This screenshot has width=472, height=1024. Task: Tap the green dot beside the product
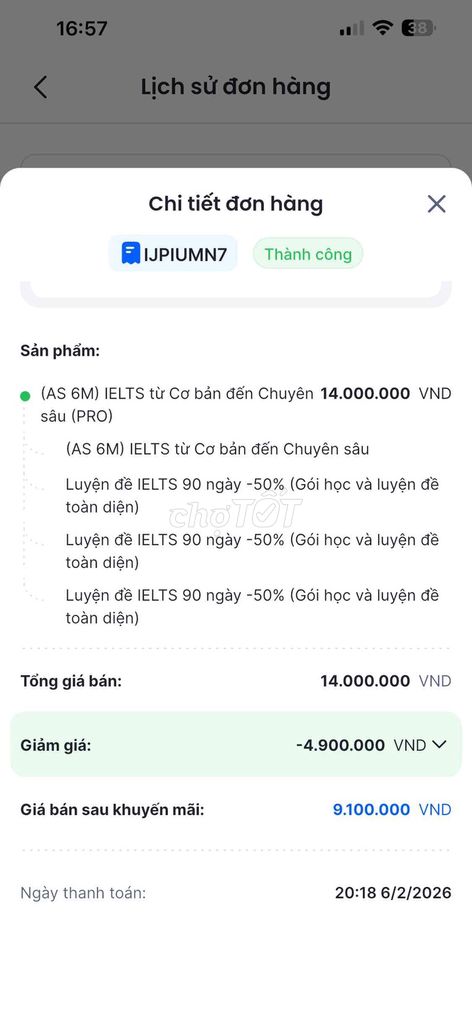[25, 396]
